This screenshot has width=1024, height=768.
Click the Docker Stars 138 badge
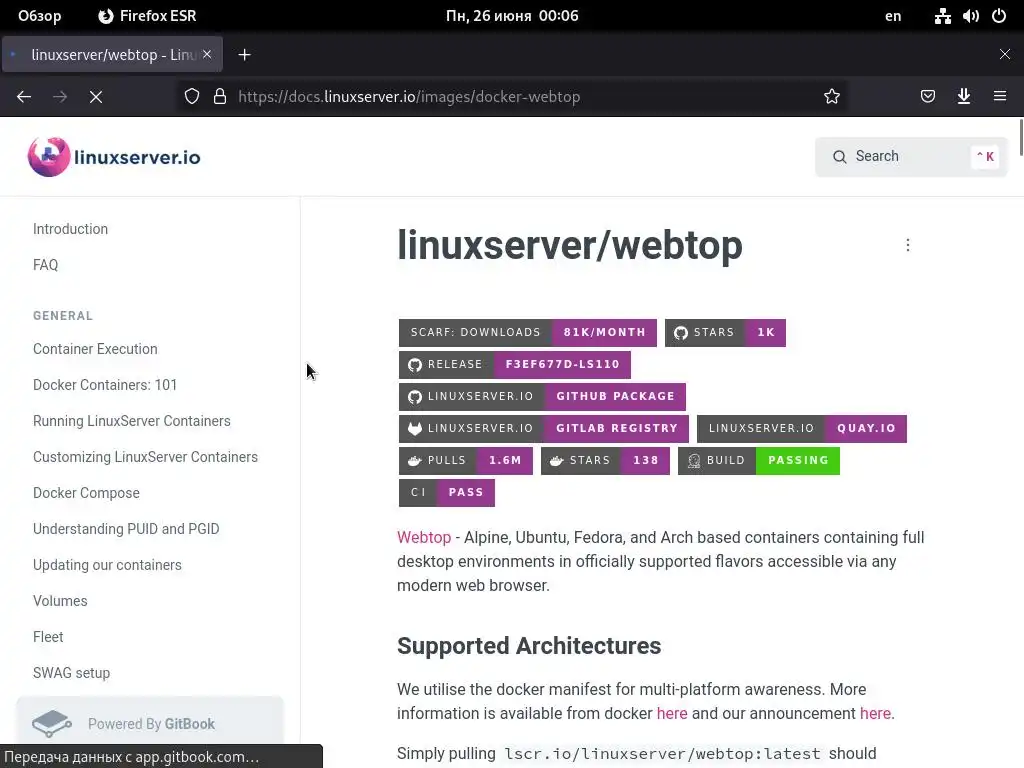605,460
